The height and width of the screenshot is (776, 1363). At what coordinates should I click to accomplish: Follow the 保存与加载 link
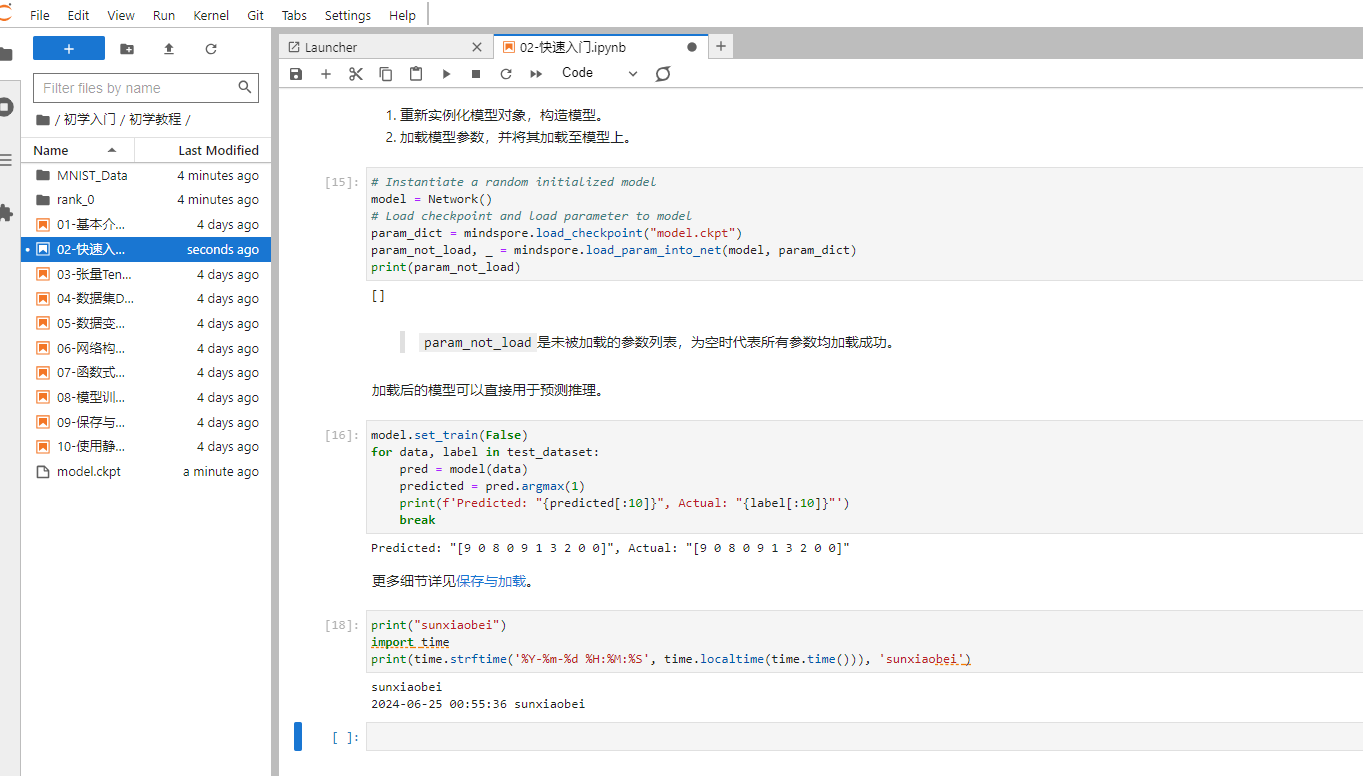491,581
